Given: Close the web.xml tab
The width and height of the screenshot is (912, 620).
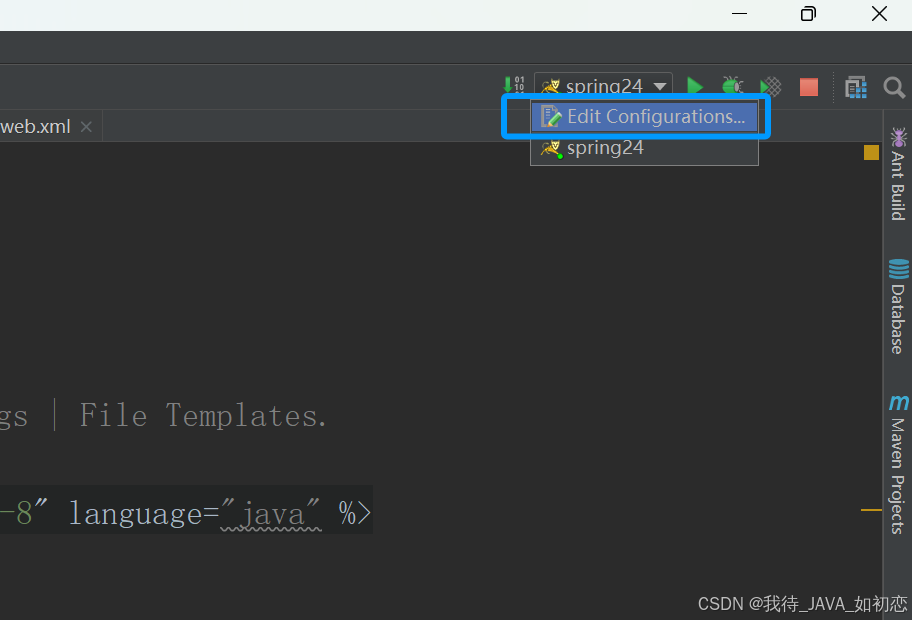Looking at the screenshot, I should [86, 126].
